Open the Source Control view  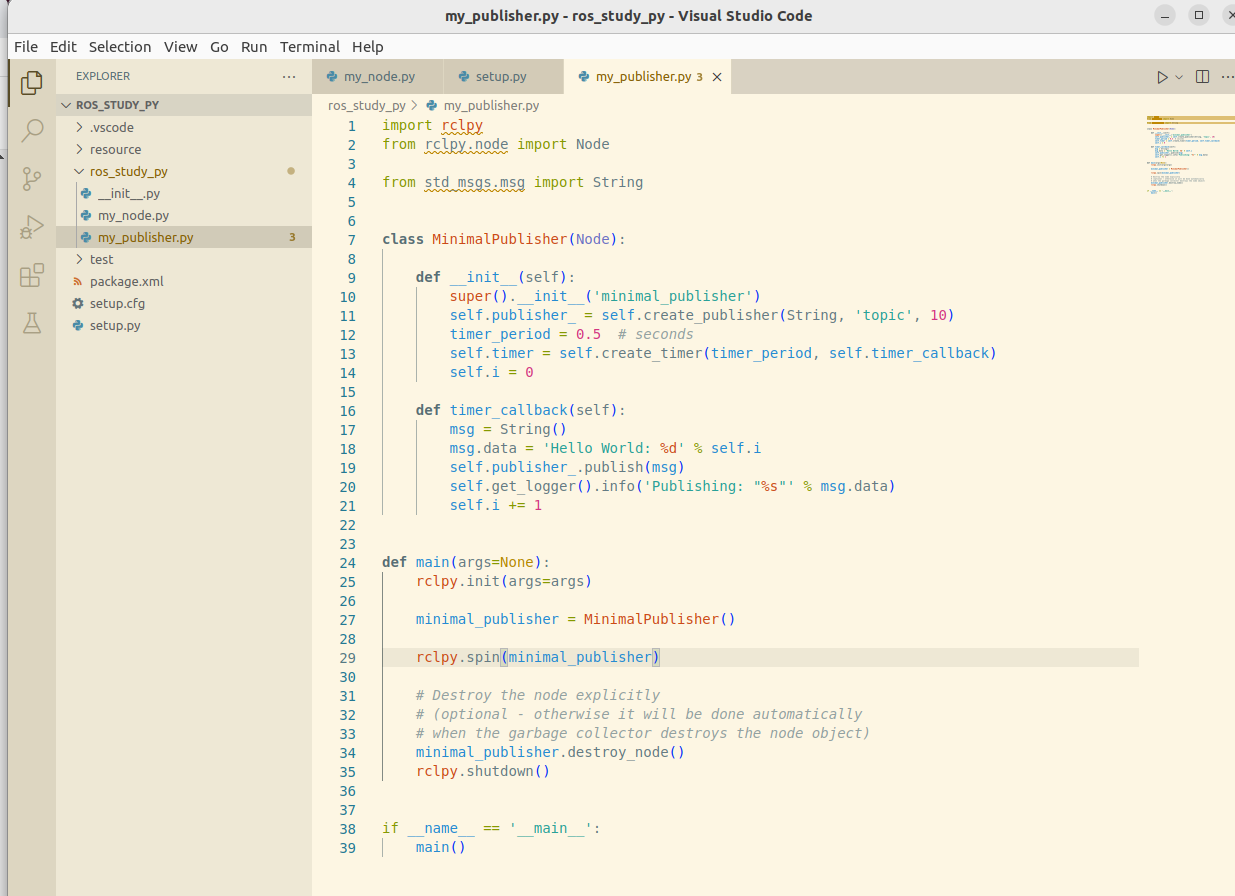point(32,179)
